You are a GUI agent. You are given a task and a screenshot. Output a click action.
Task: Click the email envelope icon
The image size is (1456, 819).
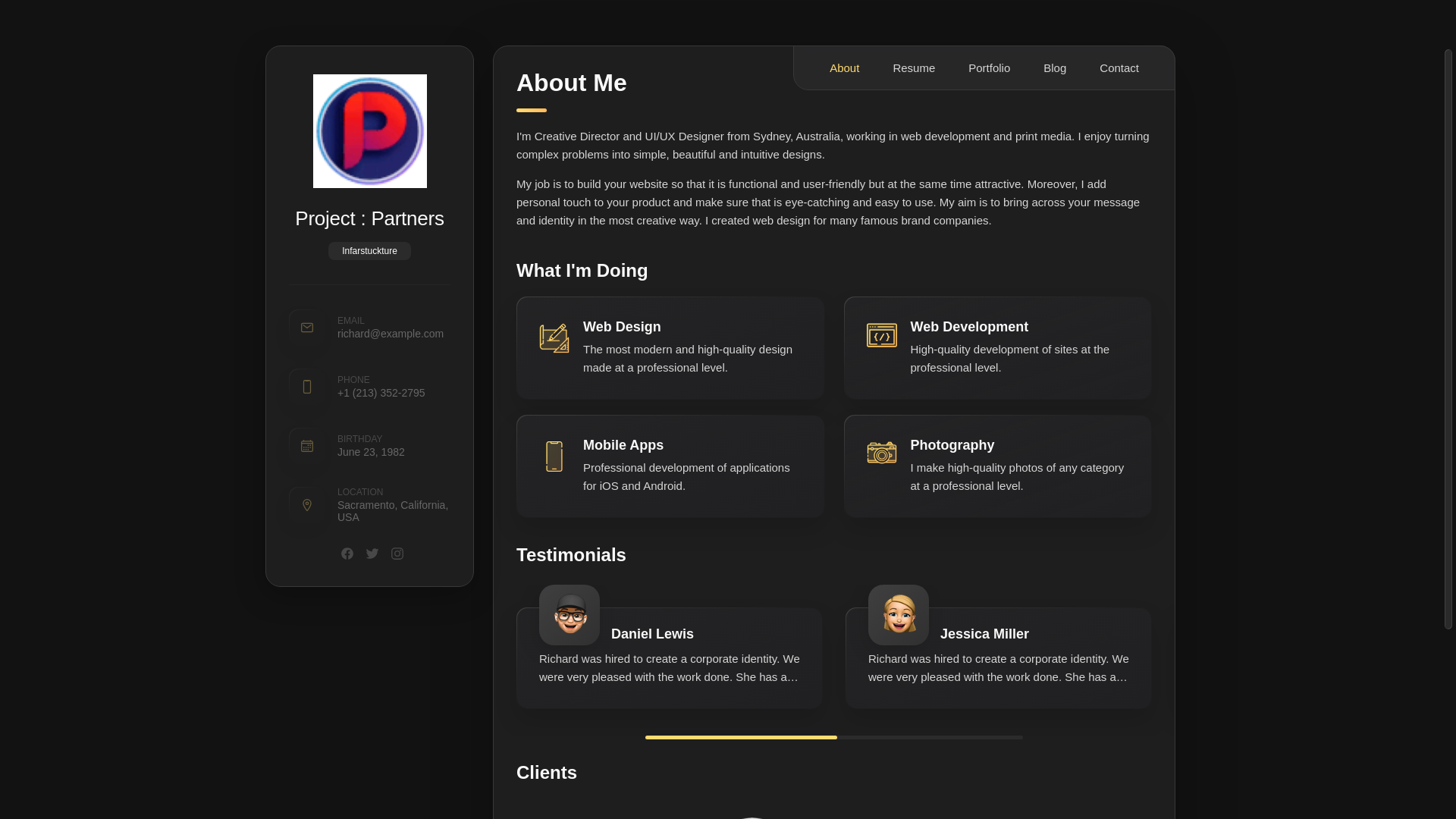point(307,328)
